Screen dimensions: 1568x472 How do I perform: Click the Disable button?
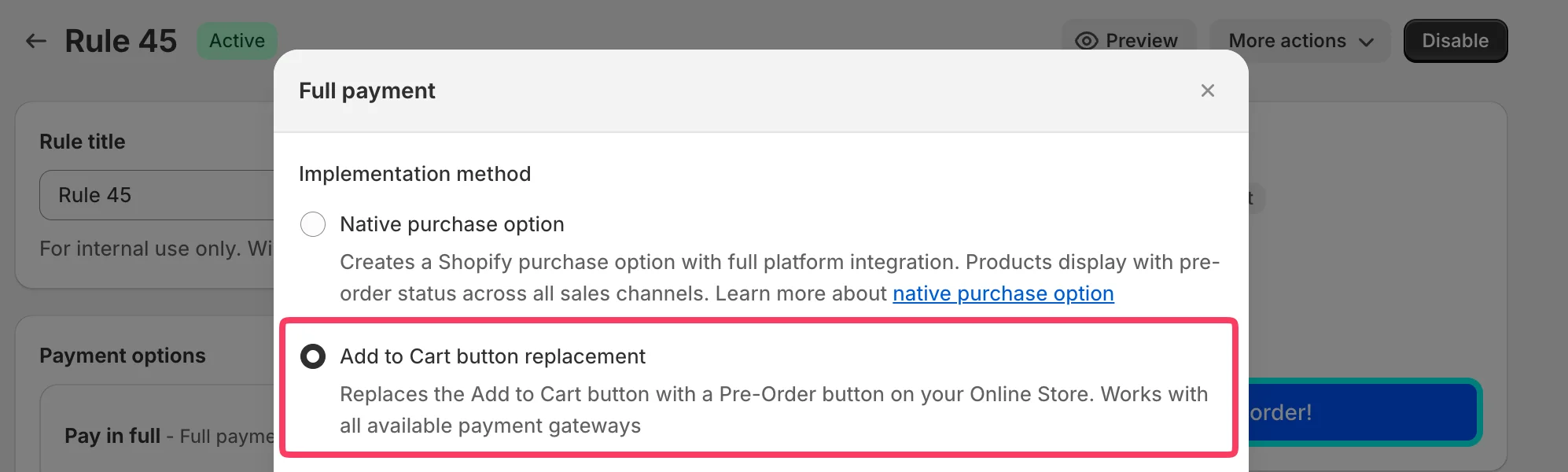pyautogui.click(x=1455, y=40)
